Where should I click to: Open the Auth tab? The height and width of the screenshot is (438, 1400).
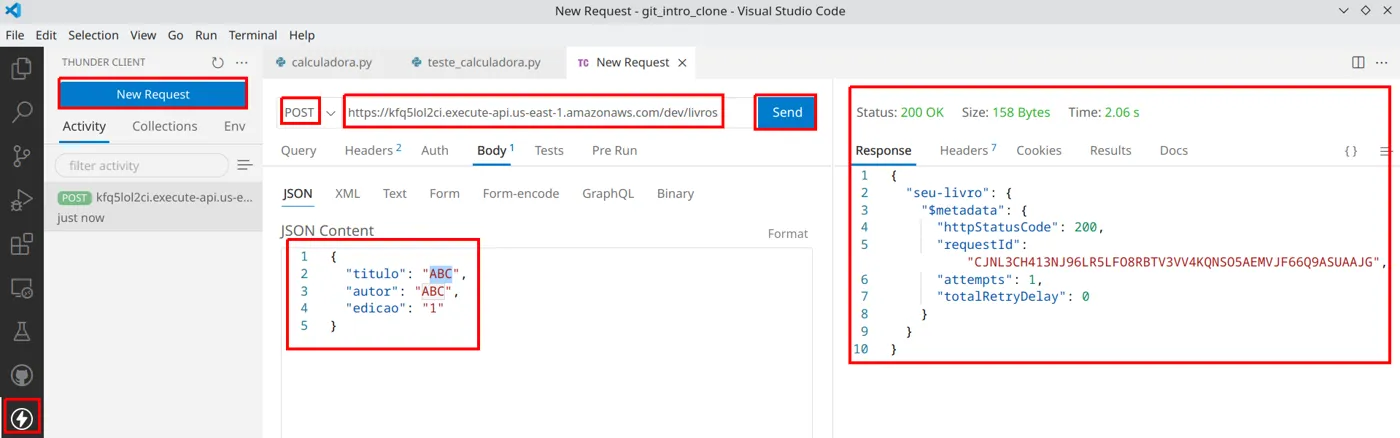pos(434,151)
